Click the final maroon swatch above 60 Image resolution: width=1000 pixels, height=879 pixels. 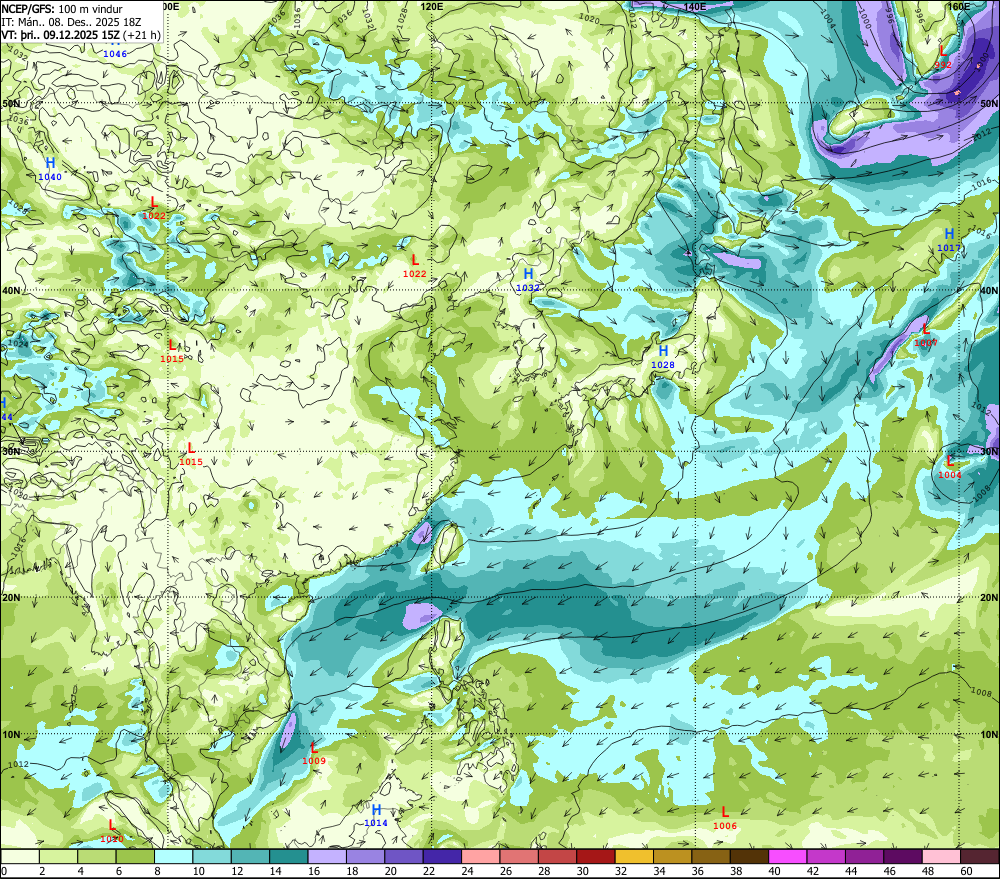pyautogui.click(x=979, y=856)
